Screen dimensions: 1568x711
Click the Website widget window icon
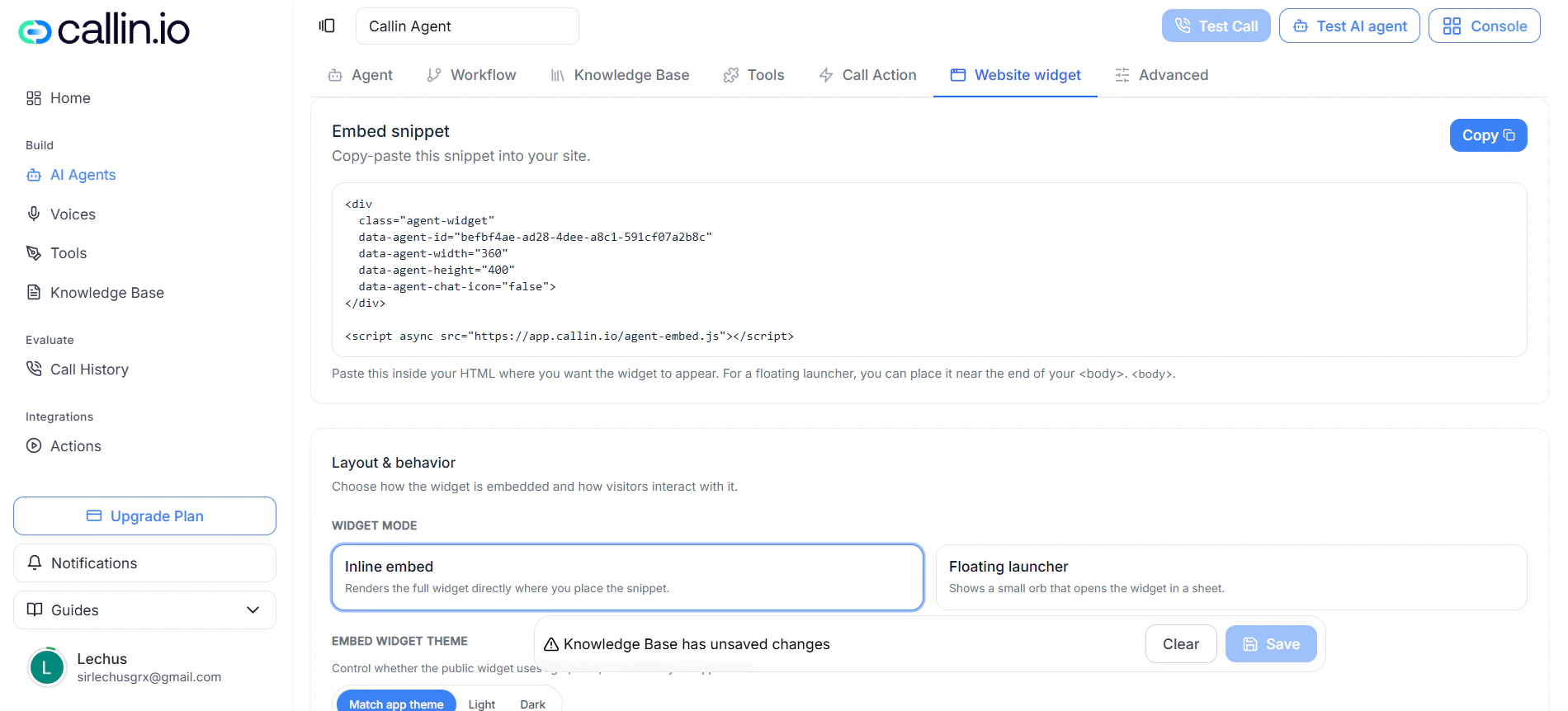(x=958, y=75)
